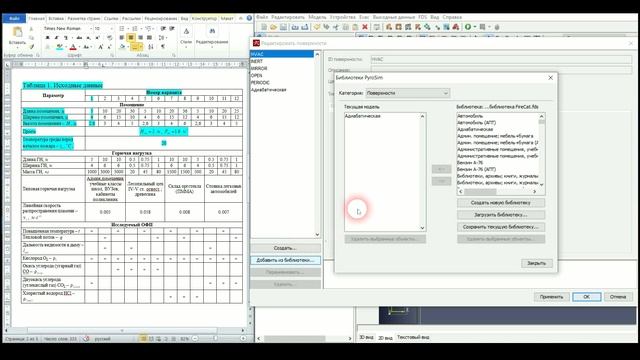Apply strikethrough formatting in Word
This screenshot has height=360, width=640.
click(79, 37)
